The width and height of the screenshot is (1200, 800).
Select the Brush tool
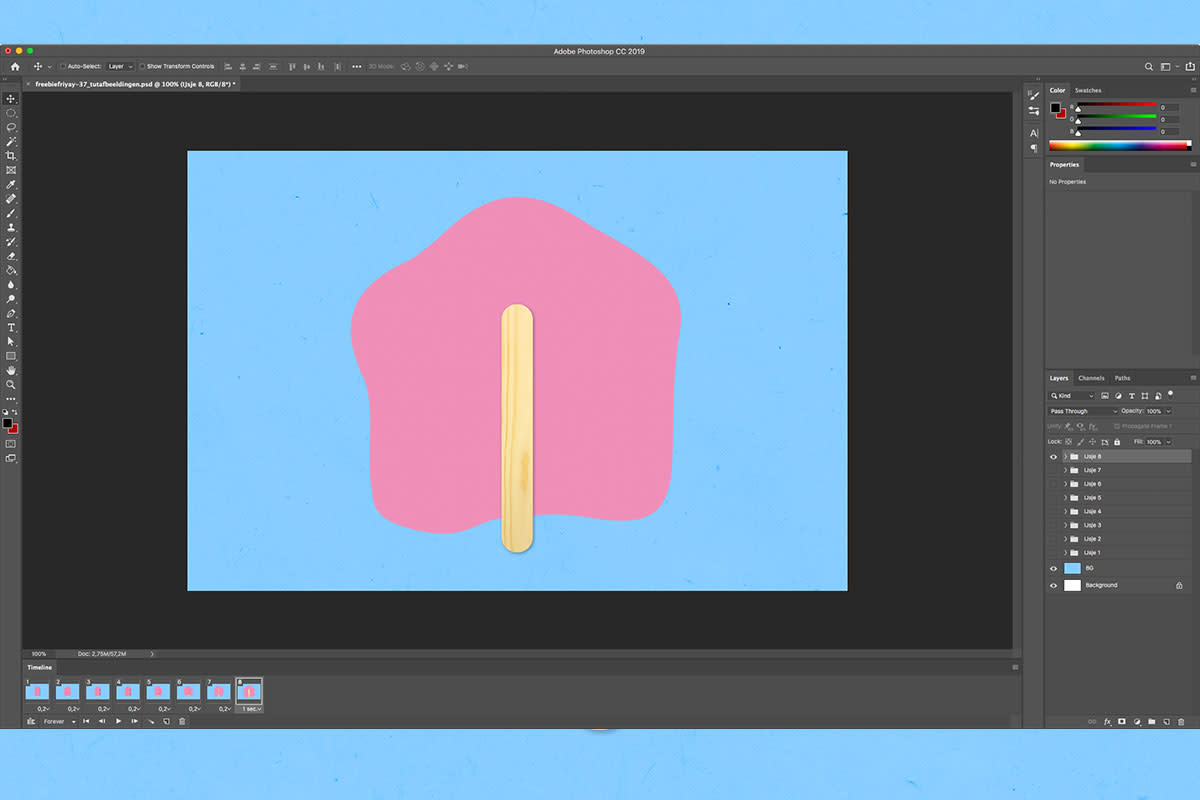(x=11, y=213)
